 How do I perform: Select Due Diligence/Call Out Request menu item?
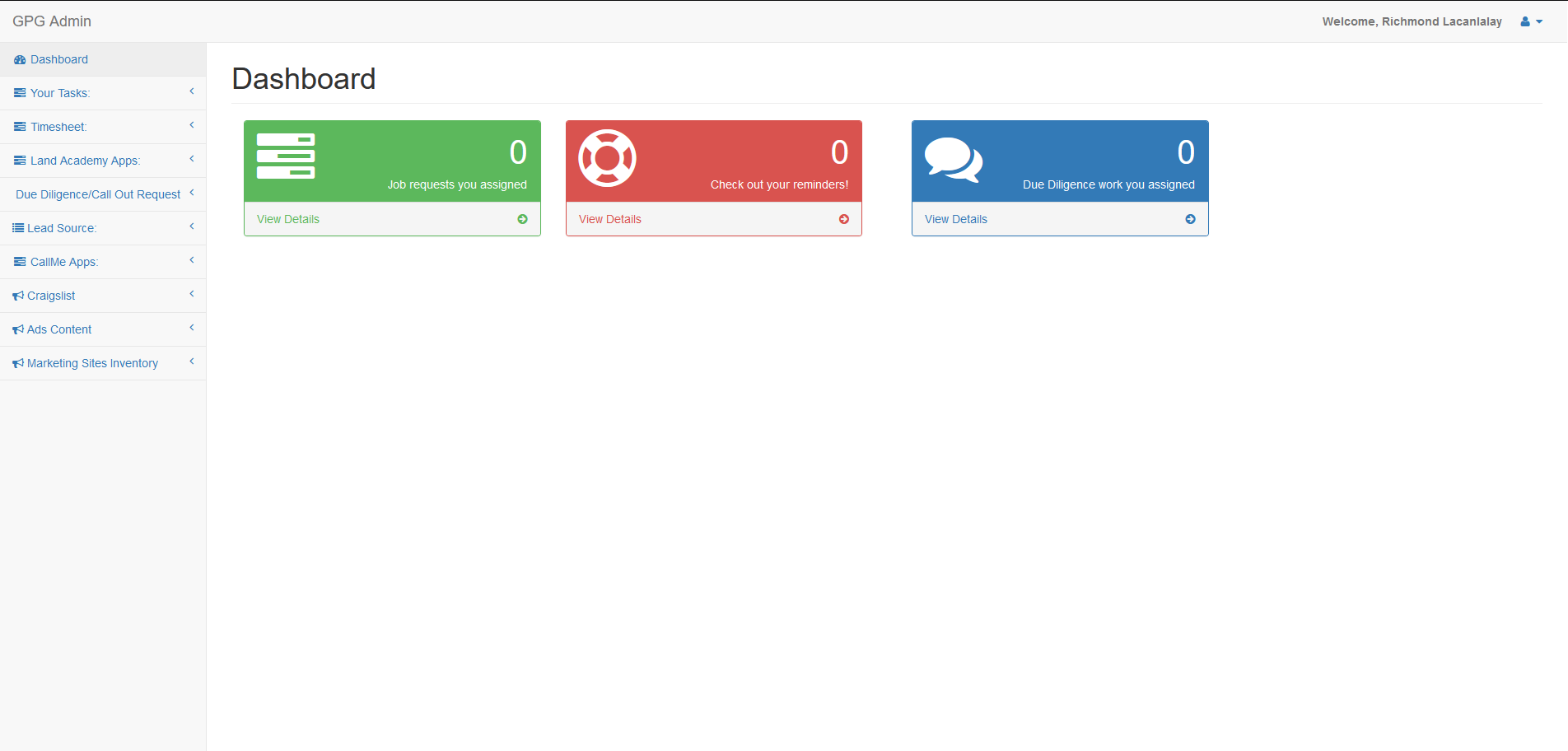pos(103,194)
